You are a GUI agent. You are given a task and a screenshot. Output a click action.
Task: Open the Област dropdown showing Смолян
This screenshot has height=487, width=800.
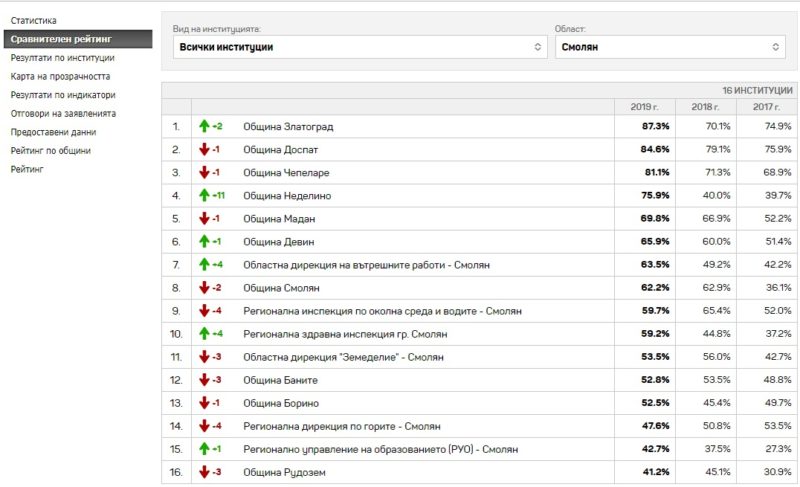(x=670, y=47)
